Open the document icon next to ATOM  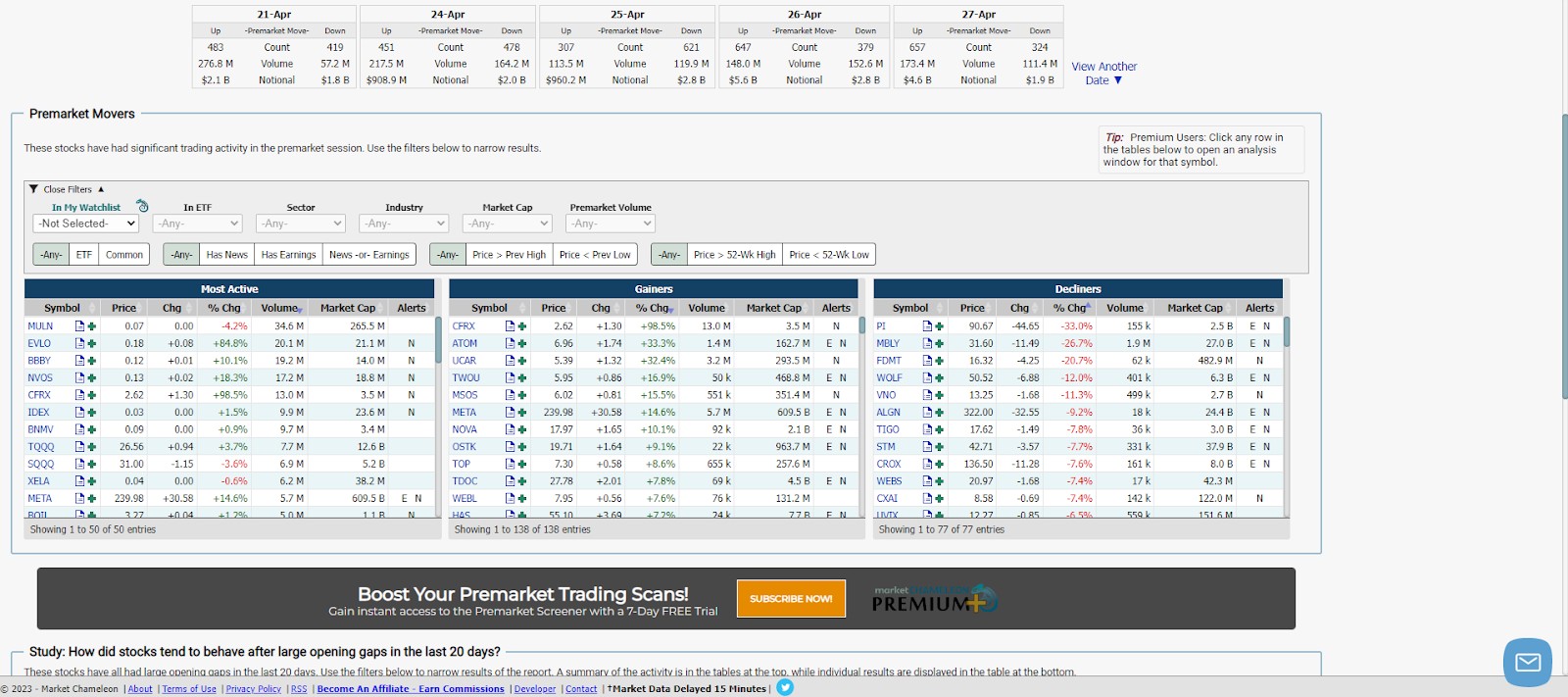tap(510, 344)
